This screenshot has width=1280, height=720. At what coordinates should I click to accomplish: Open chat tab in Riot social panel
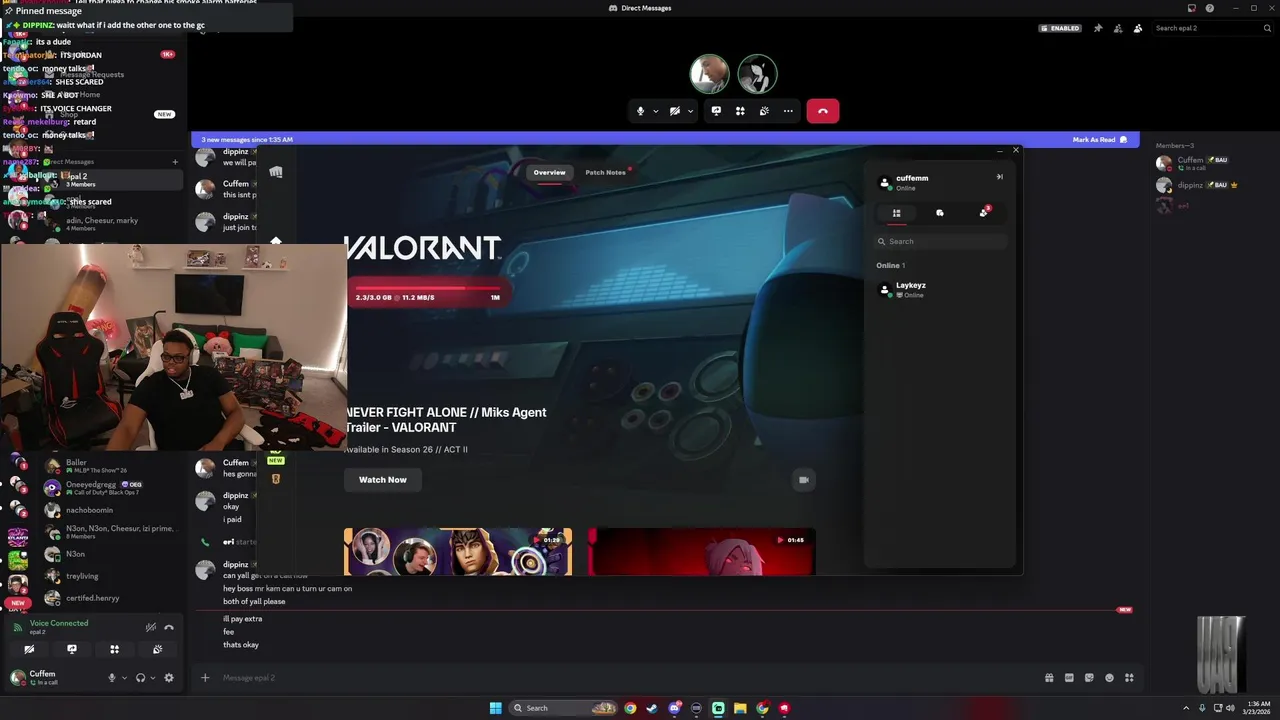940,213
